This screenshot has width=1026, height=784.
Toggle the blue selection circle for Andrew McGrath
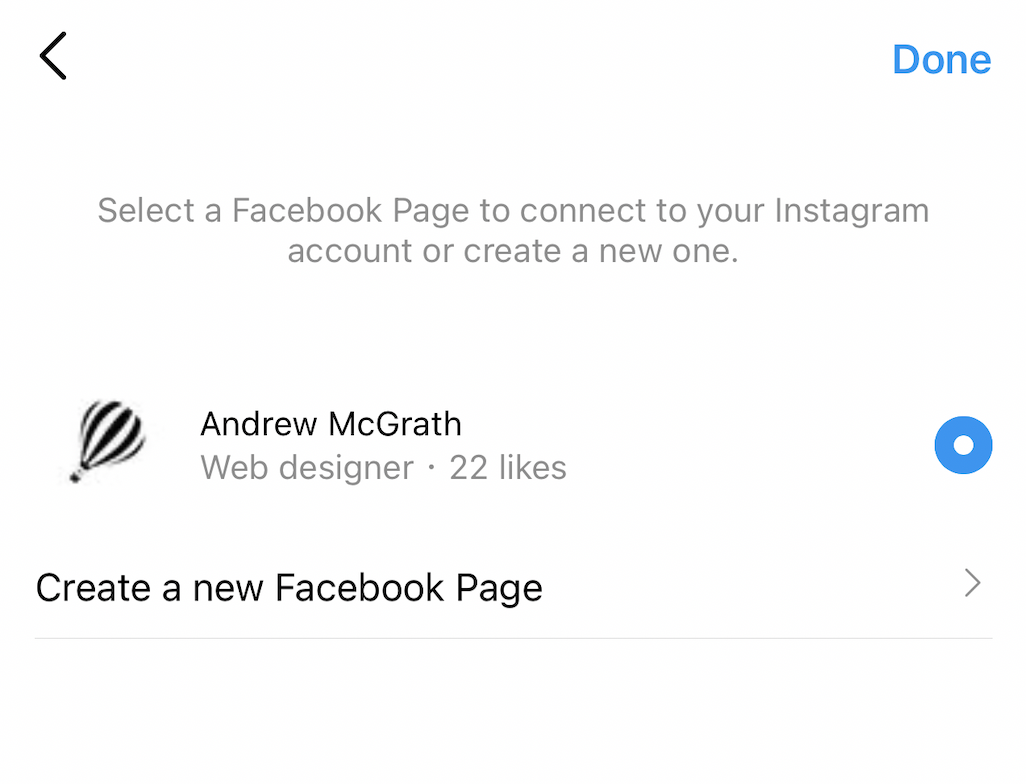point(963,445)
